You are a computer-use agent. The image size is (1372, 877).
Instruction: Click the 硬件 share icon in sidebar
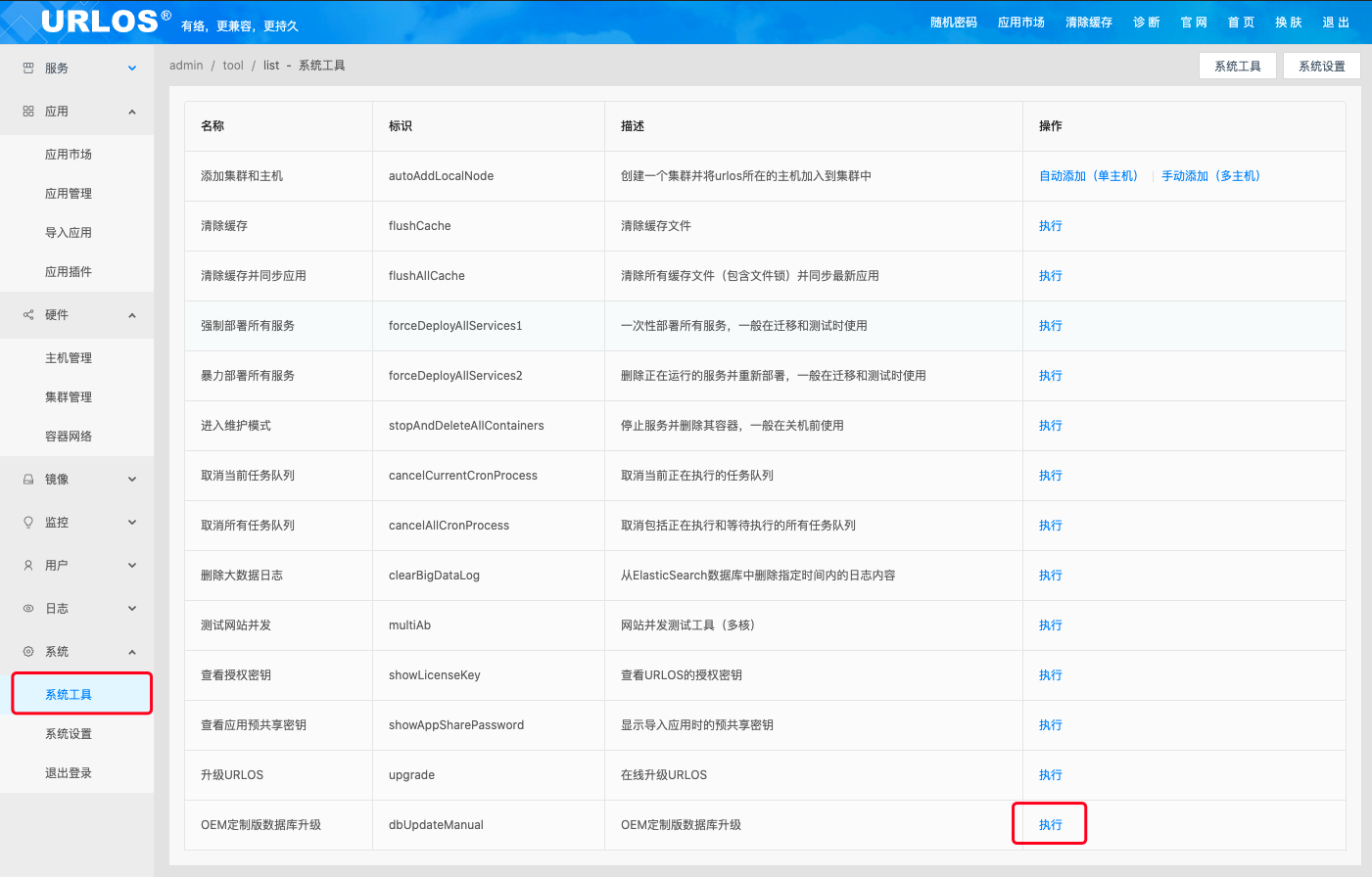(x=28, y=315)
